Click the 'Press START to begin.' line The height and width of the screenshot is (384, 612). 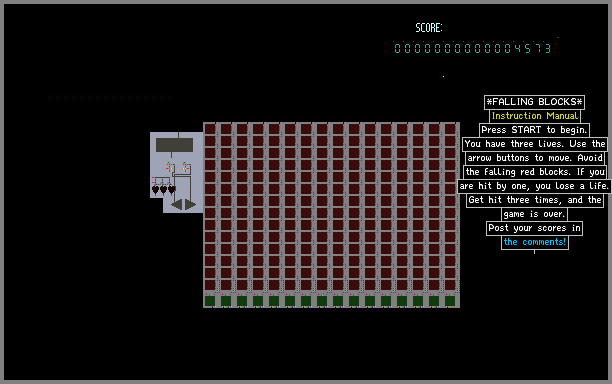(x=534, y=130)
